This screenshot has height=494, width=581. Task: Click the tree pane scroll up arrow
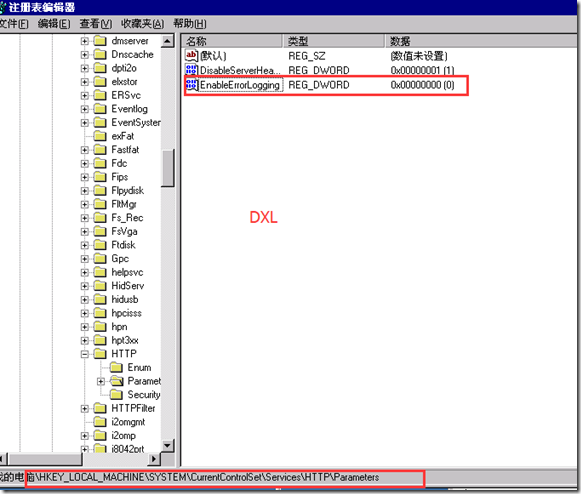[x=167, y=41]
